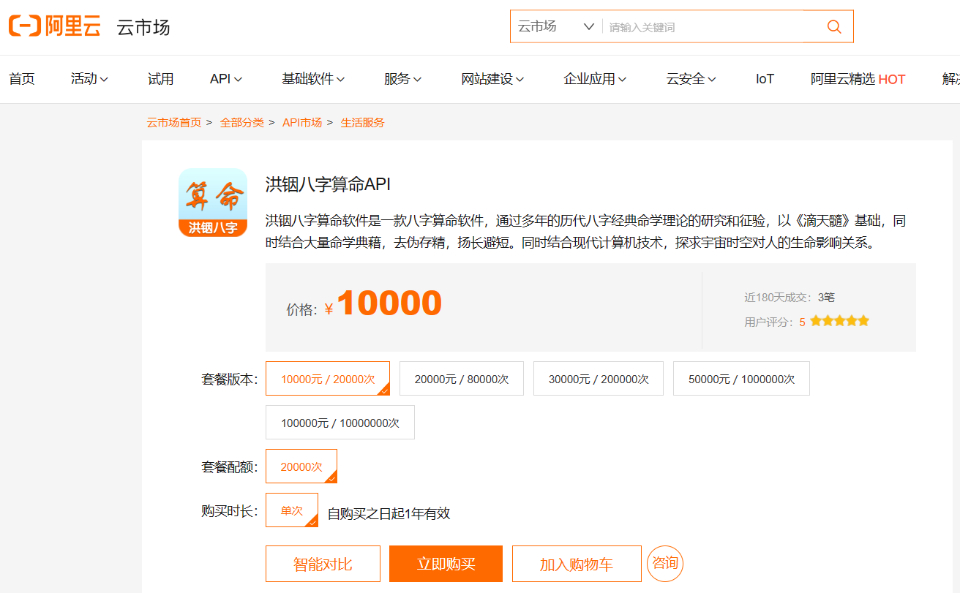Select the 100000元 / 10000000次 package
Image resolution: width=960 pixels, height=593 pixels.
coord(340,422)
